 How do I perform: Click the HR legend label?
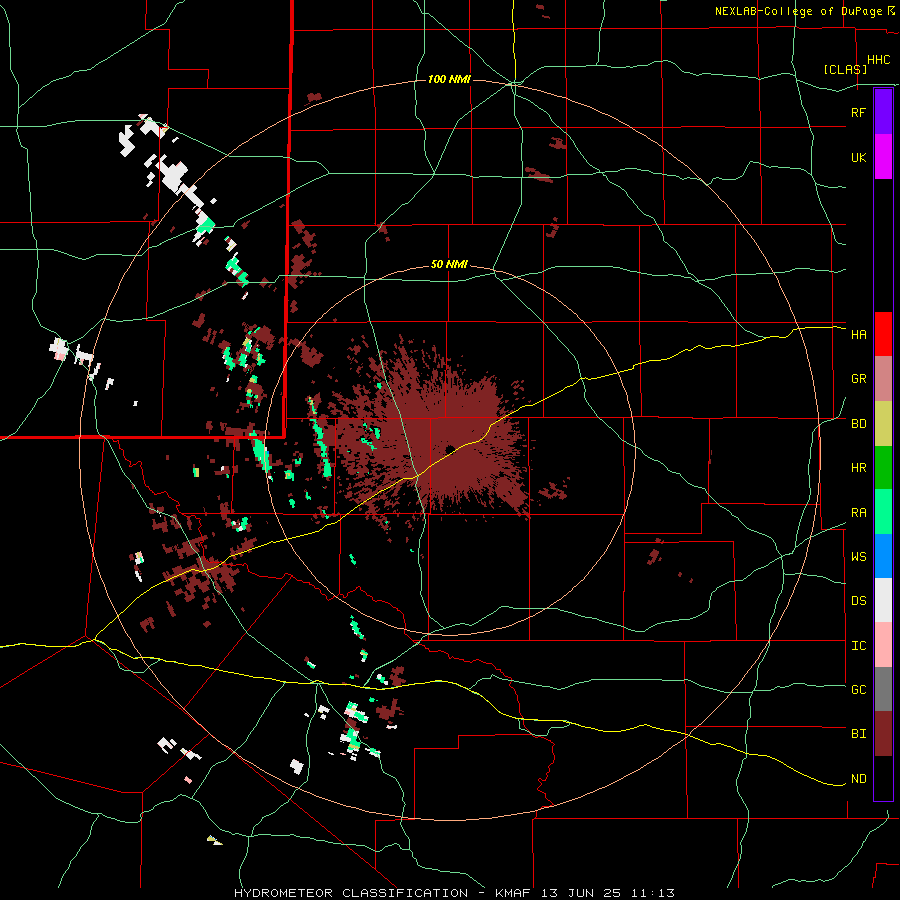click(x=858, y=468)
